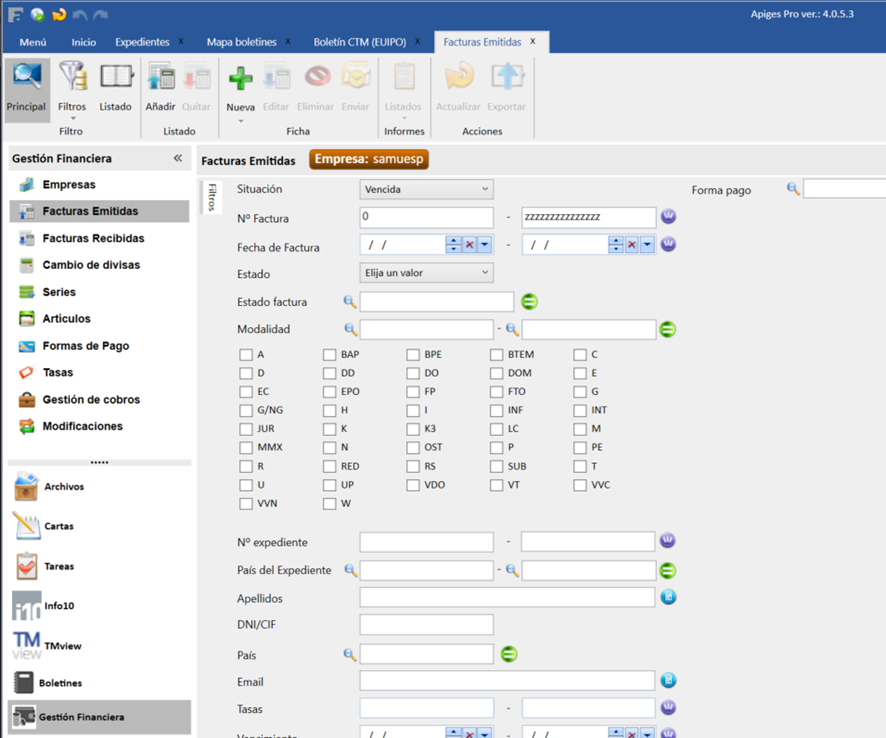Open the Filtros dropdown arrow in ribbon
Viewport: 886px width, 738px height.
(x=72, y=120)
